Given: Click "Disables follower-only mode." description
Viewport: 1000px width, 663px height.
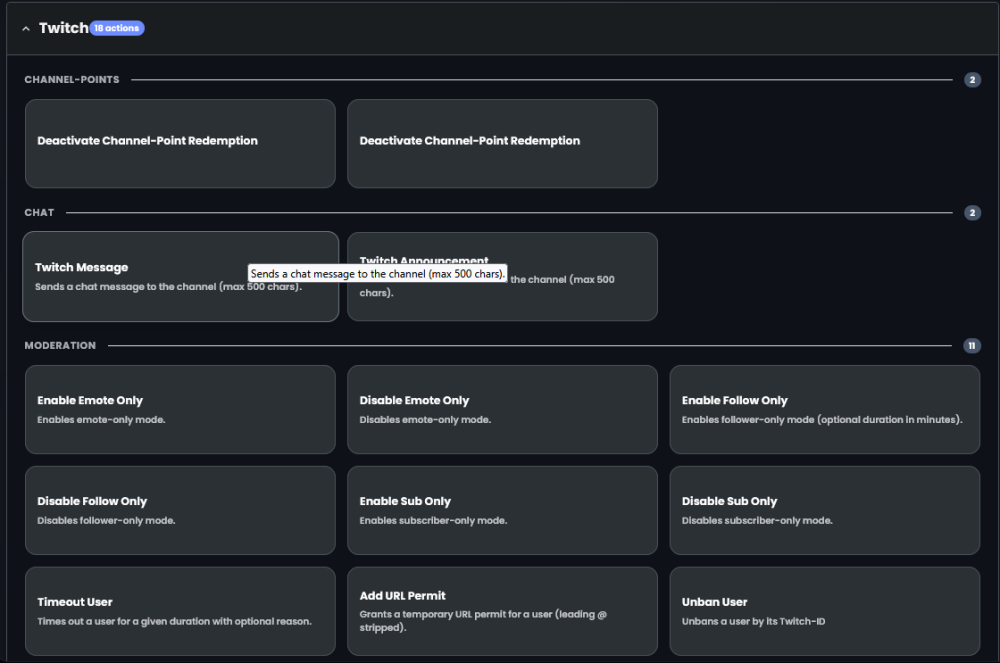Looking at the screenshot, I should [x=106, y=520].
